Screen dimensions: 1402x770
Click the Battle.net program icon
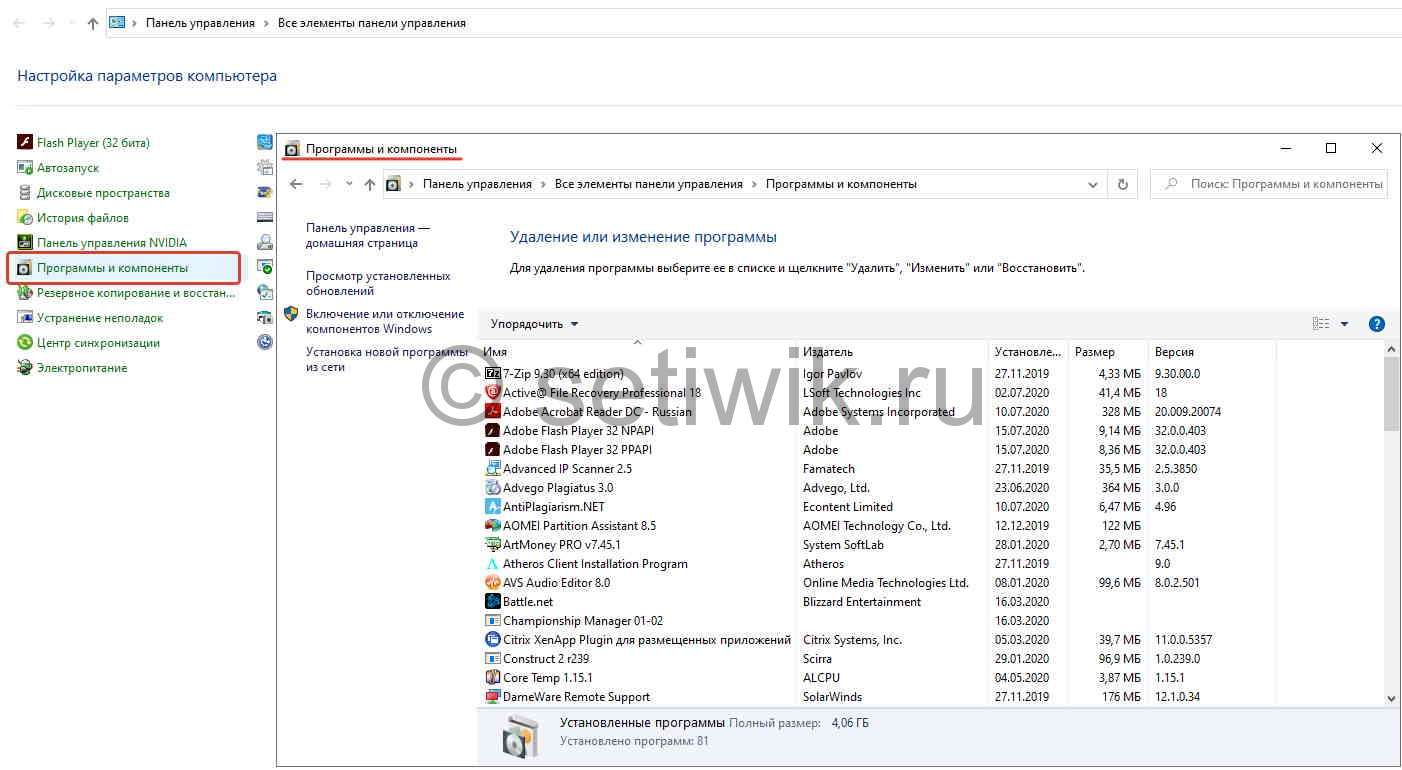pos(493,602)
